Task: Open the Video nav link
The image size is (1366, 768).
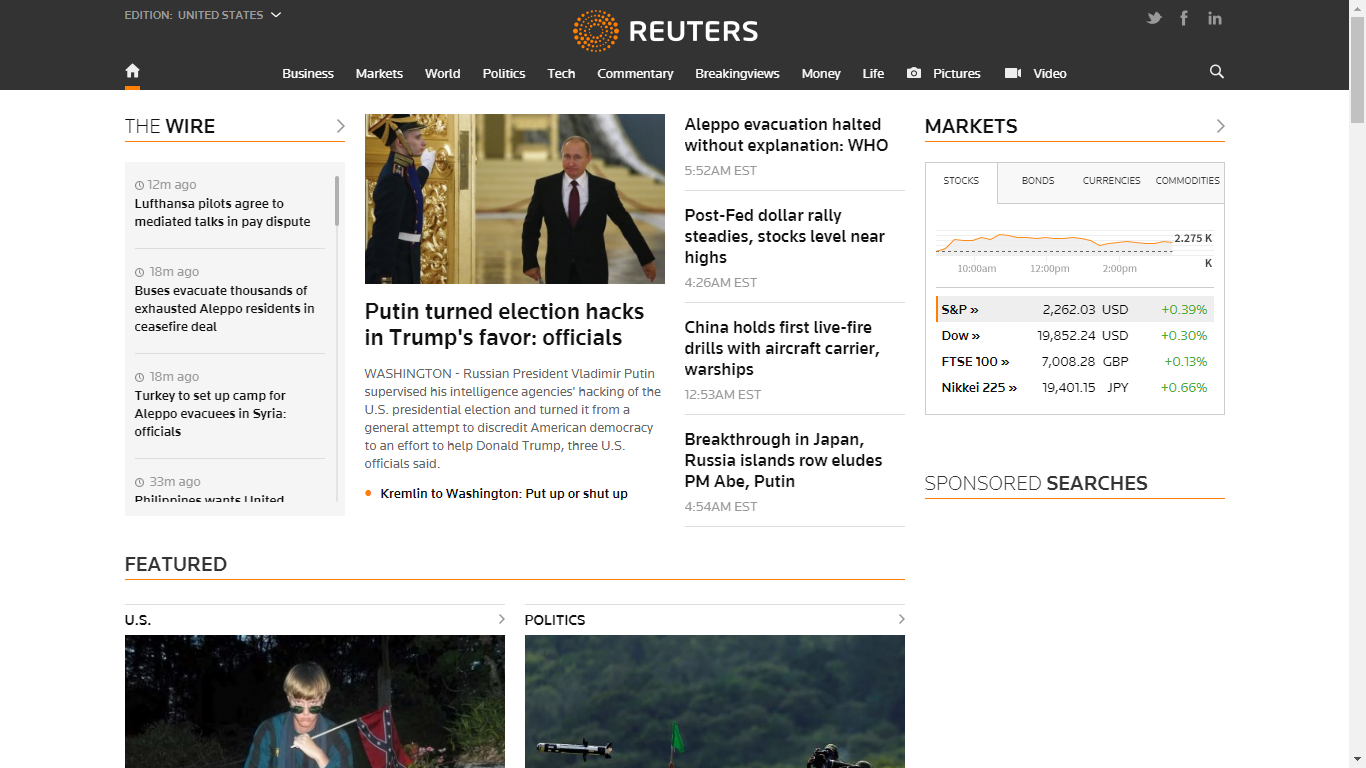Action: pos(1050,73)
